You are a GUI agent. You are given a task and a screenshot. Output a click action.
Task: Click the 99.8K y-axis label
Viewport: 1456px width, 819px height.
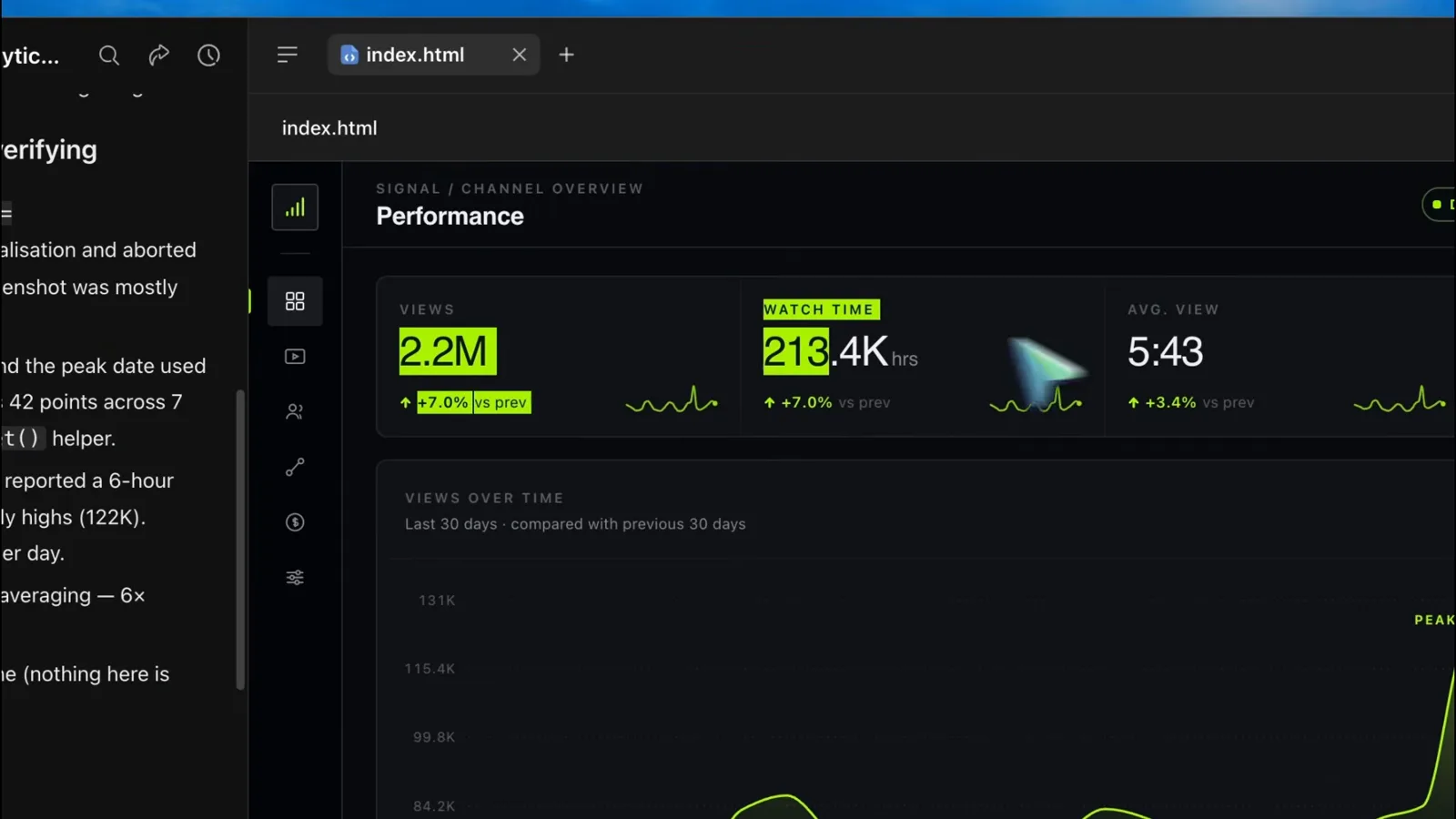click(434, 737)
